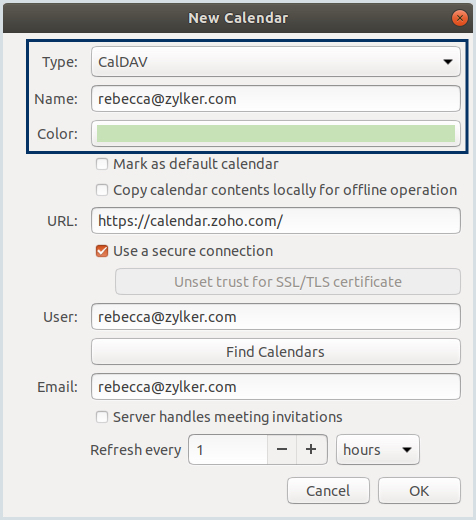Enable Mark as default calendar
This screenshot has height=520, width=476.
102,164
